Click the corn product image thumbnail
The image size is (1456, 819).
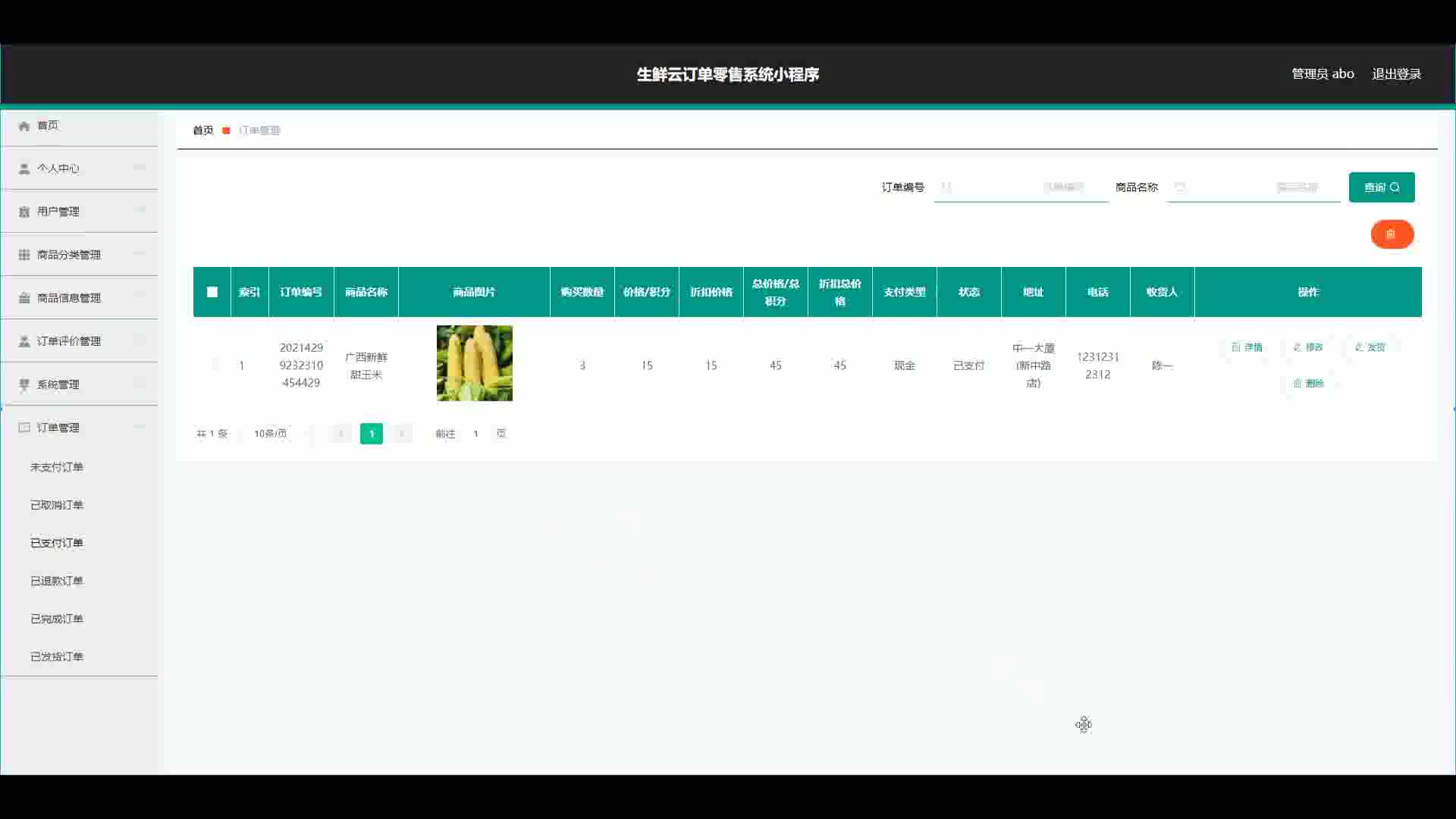(x=474, y=363)
